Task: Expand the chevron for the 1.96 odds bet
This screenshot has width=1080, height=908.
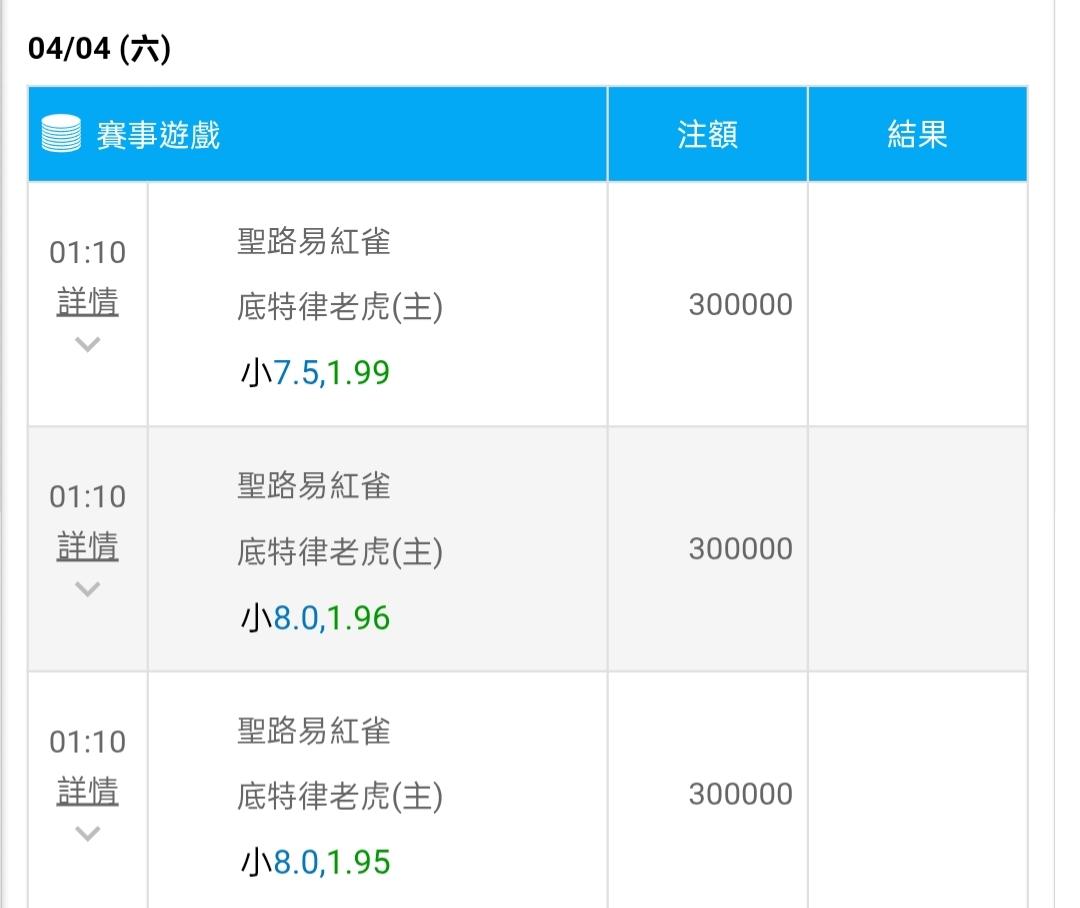Action: [88, 589]
